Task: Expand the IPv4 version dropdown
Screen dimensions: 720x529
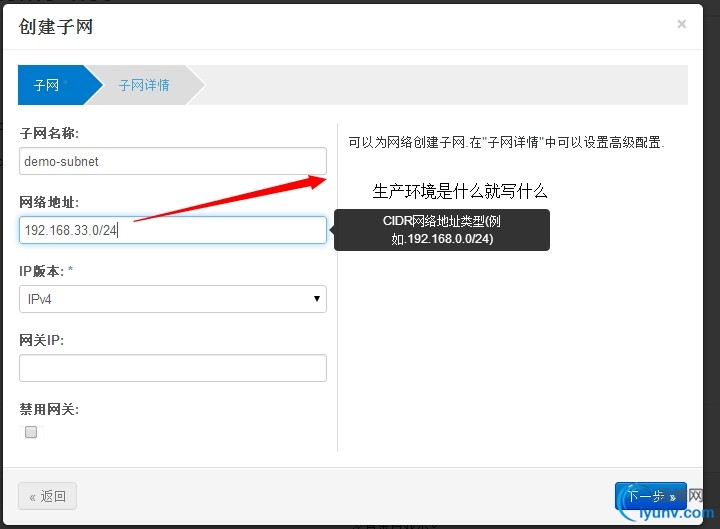Action: pos(173,298)
